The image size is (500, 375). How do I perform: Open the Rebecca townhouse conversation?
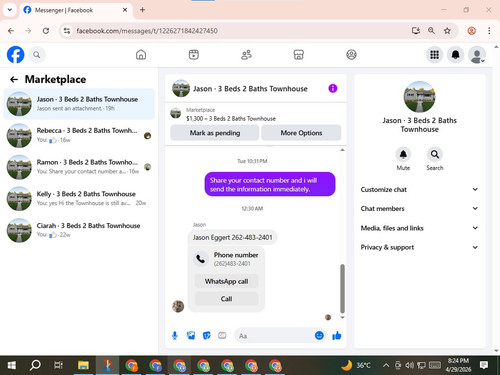79,135
